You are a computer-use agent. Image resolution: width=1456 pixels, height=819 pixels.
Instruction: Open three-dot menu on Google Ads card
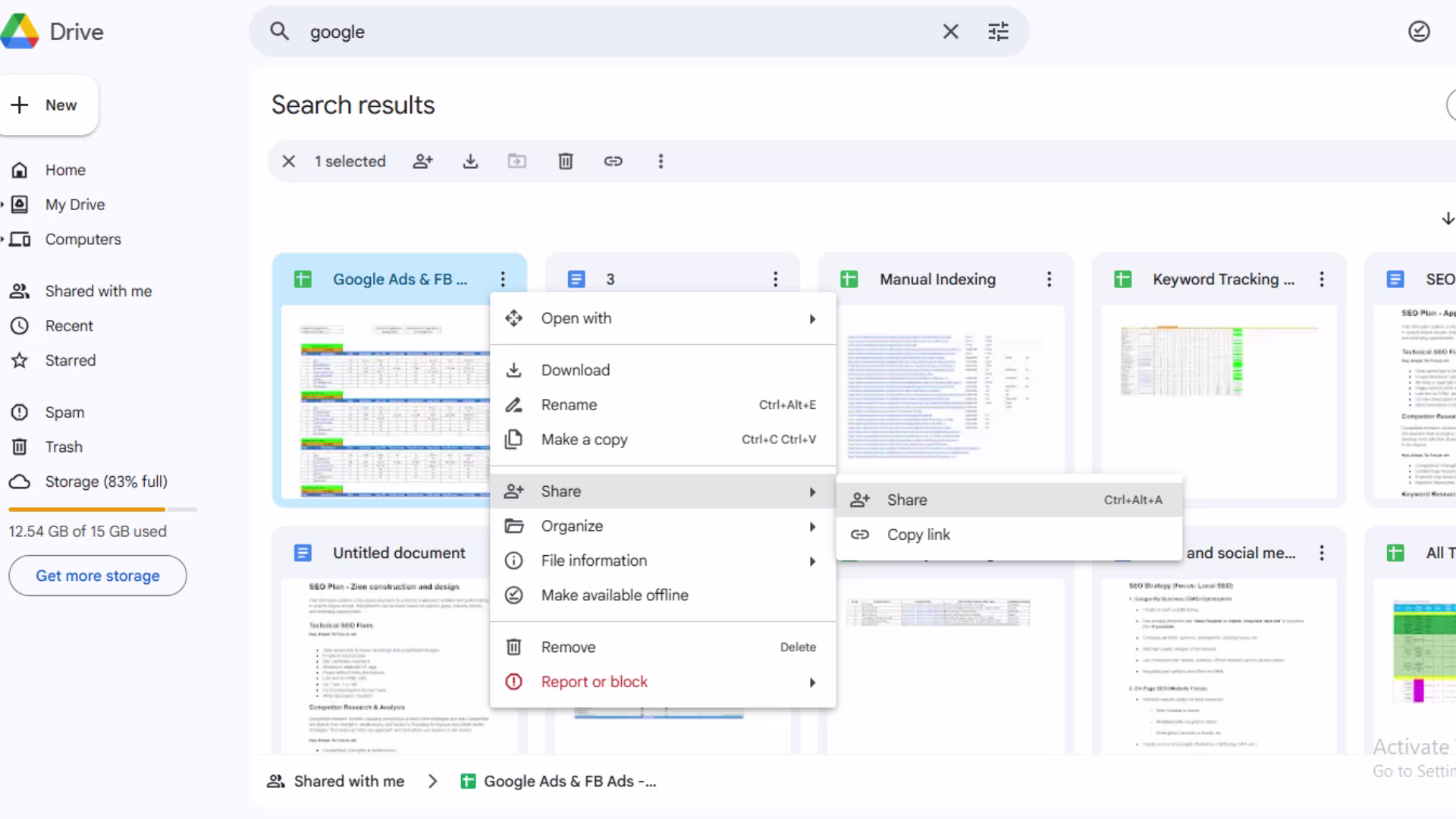tap(503, 279)
